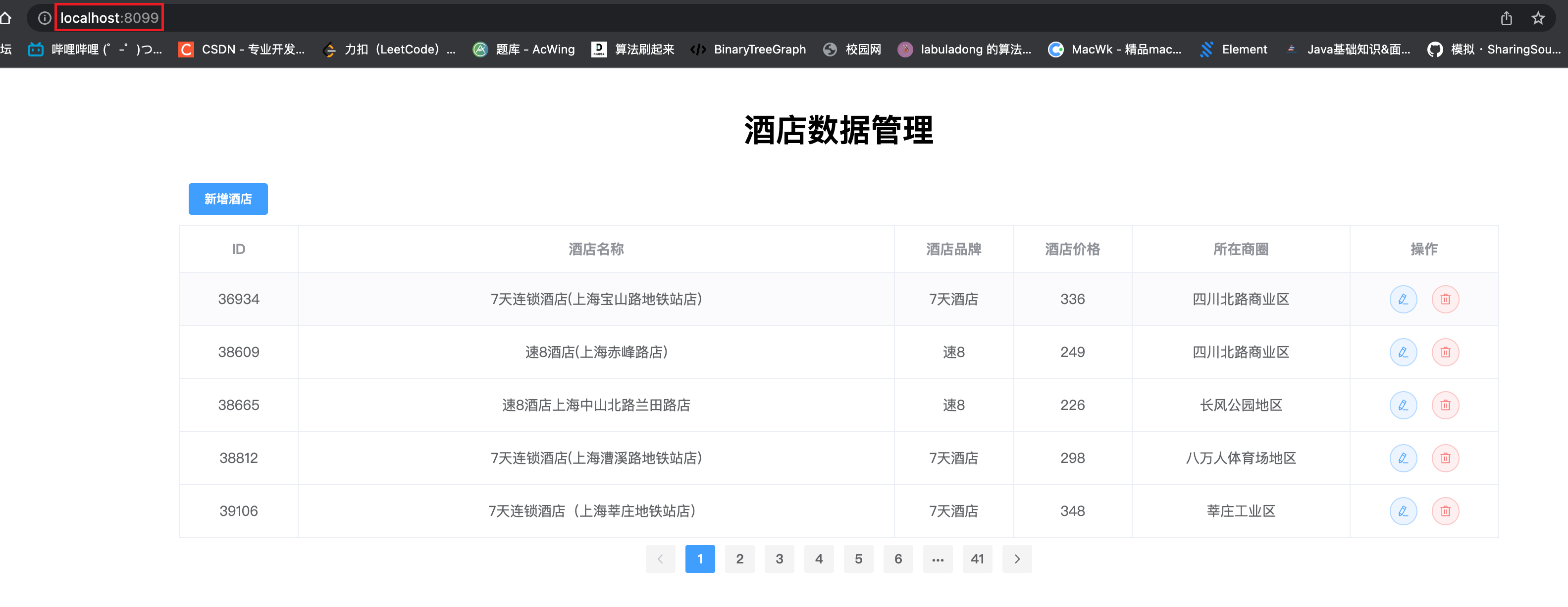This screenshot has height=607, width=1568.
Task: Click the 酒店数据管理 page title
Action: point(839,130)
